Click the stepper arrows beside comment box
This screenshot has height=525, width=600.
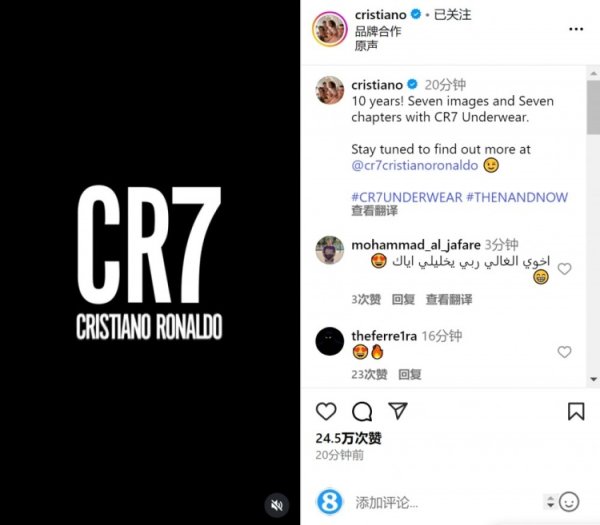pos(550,502)
